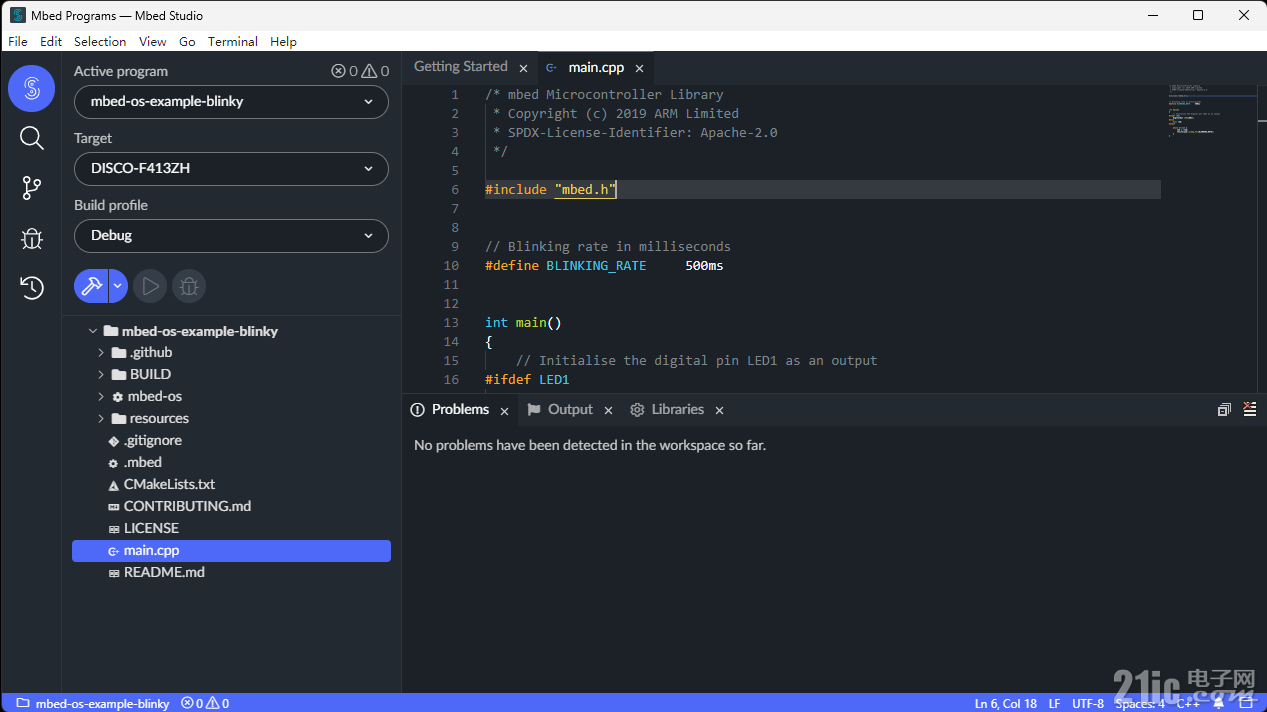
Task: Click UTF-8 encoding in status bar
Action: (x=1088, y=704)
